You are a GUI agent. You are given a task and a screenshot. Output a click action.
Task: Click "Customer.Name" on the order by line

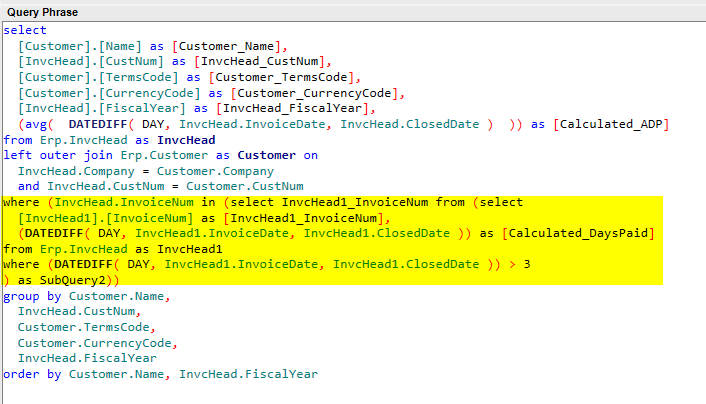pyautogui.click(x=116, y=374)
